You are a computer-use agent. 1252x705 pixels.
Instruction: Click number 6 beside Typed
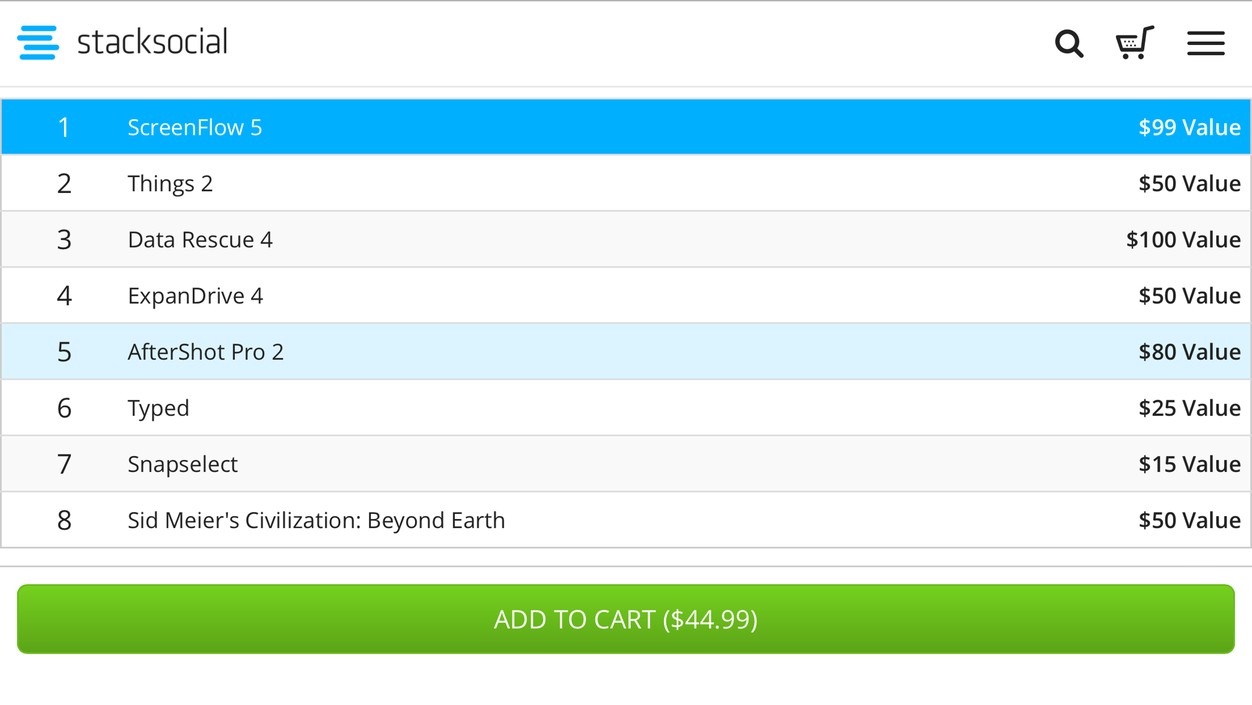64,408
